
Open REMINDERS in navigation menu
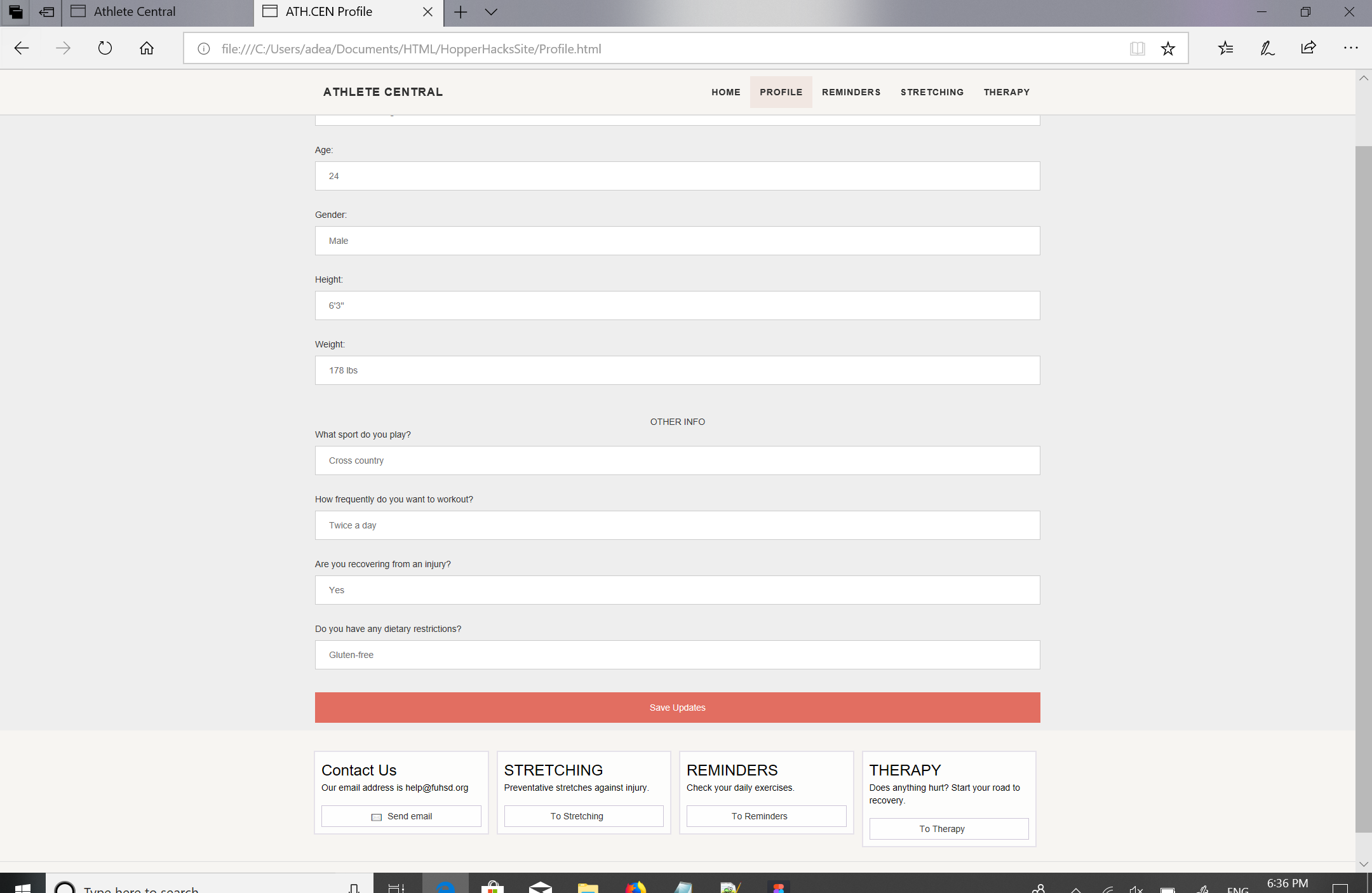(851, 92)
